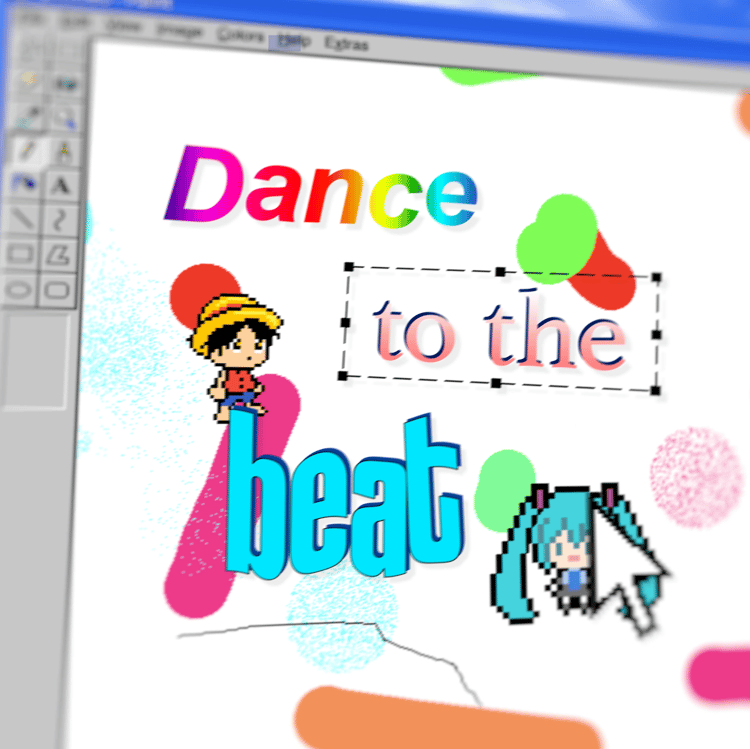
Task: Select the Eraser tool
Action: tap(30, 80)
